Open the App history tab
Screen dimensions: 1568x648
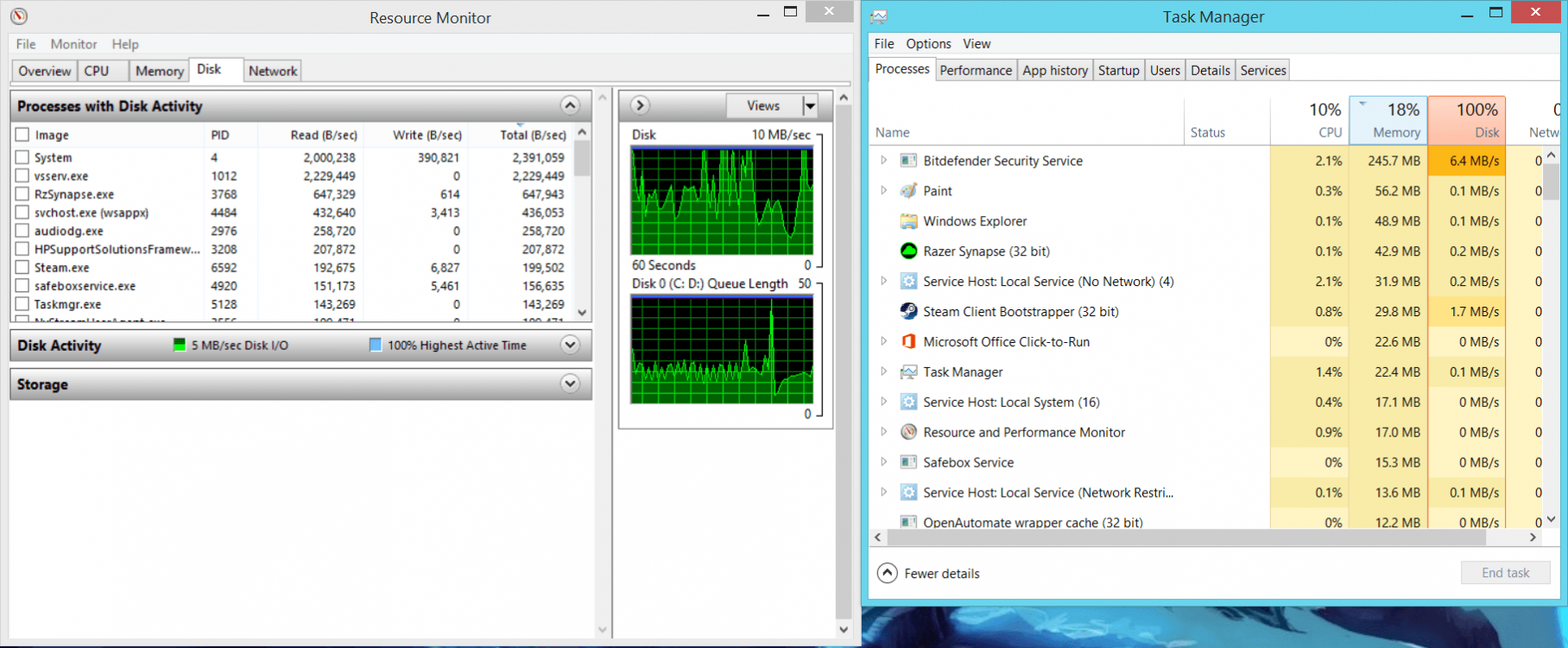point(1055,70)
